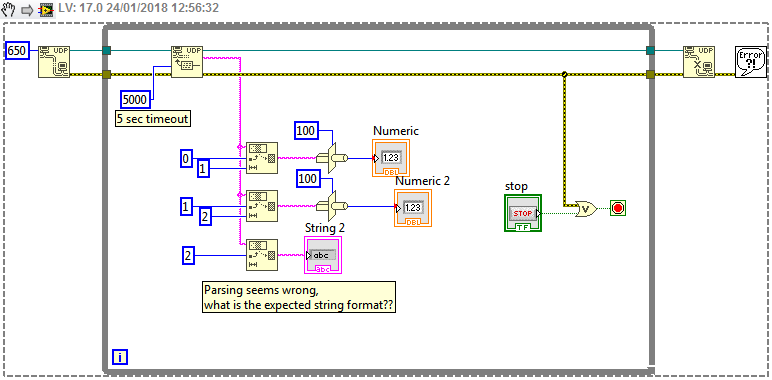Click the loop conditional stop terminal

(x=618, y=208)
